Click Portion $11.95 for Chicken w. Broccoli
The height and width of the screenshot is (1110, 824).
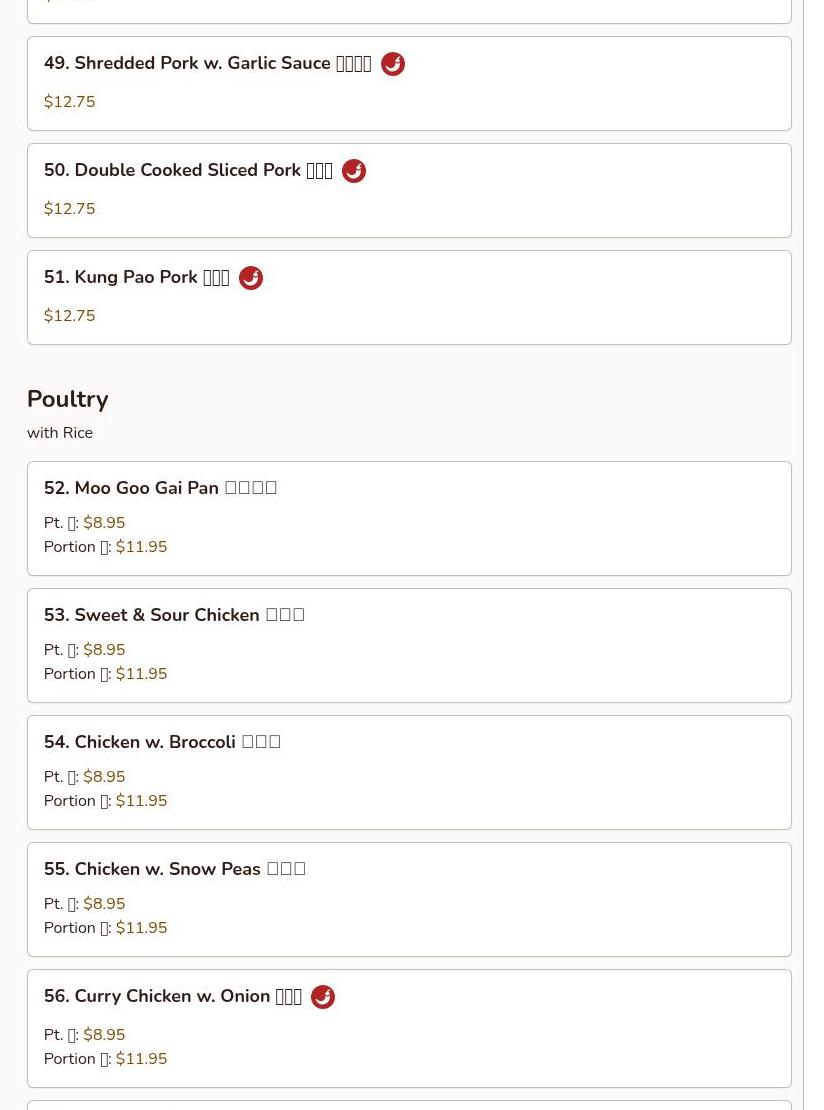pos(142,801)
